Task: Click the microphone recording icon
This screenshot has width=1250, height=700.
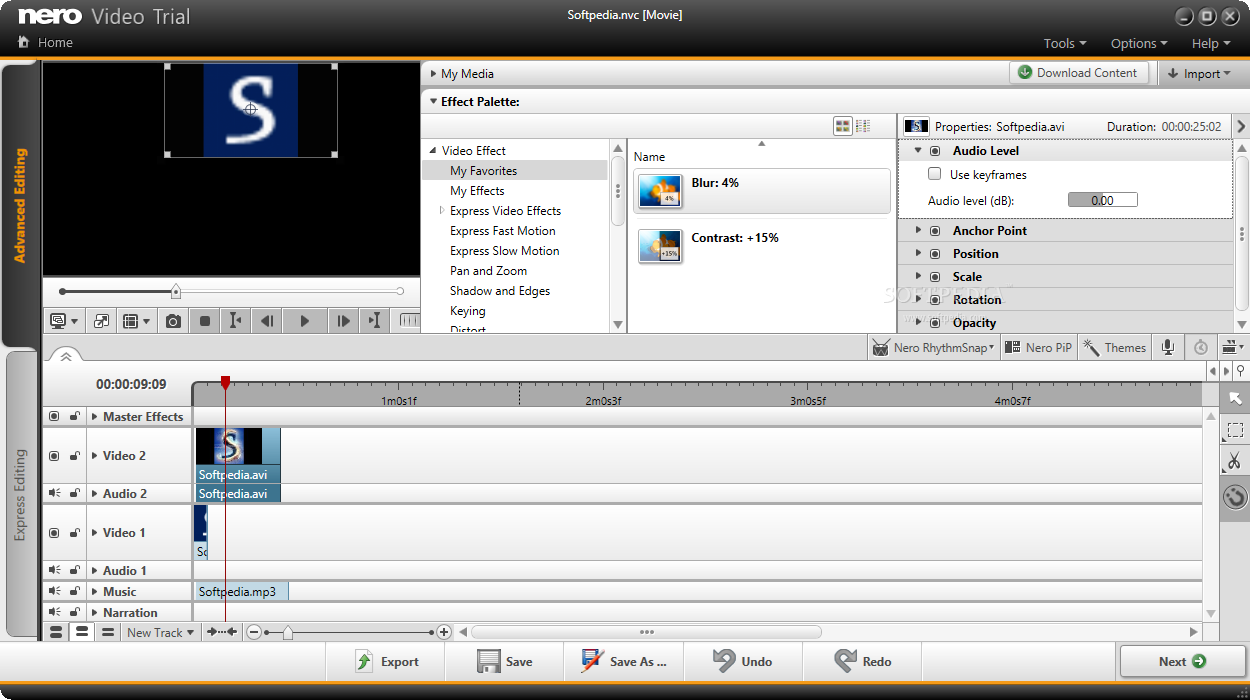Action: [x=1167, y=347]
